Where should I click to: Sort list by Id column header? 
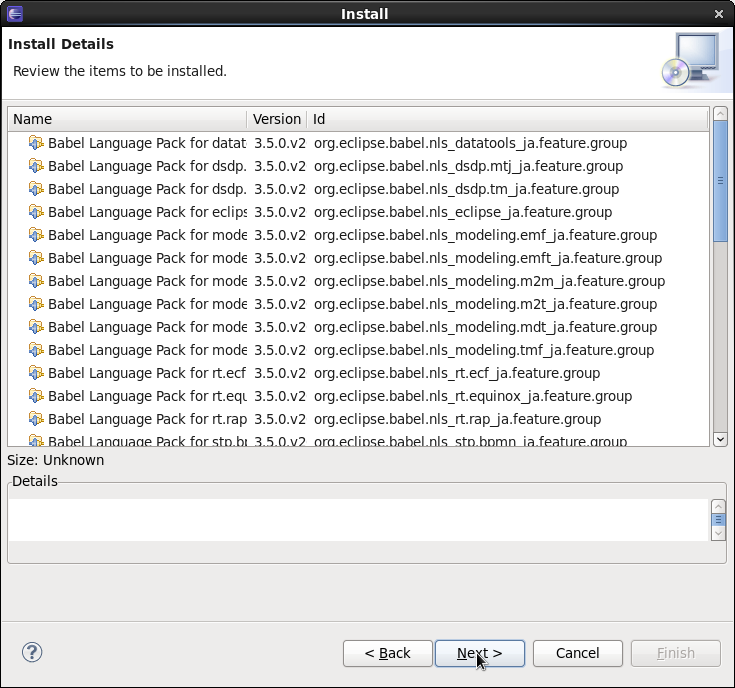(x=508, y=119)
